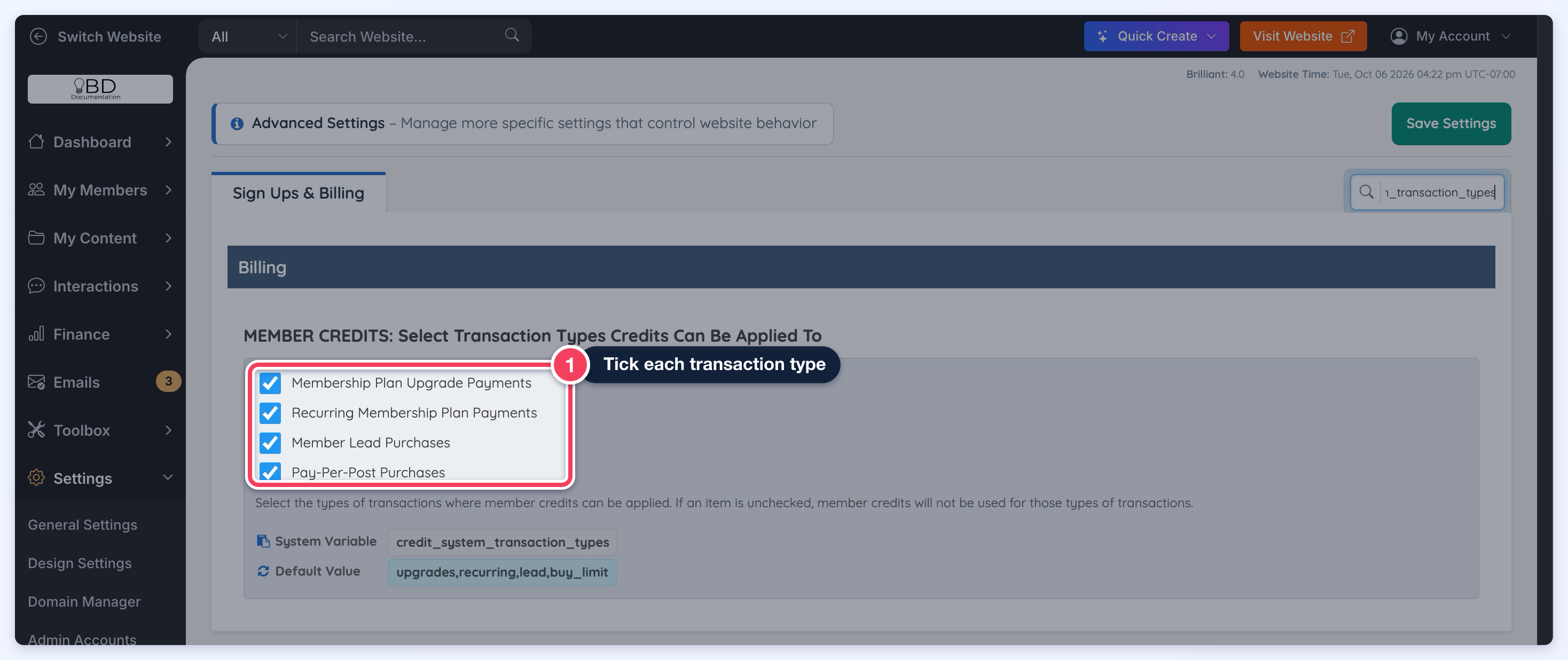Click the settings search magnifier icon
Image resolution: width=1568 pixels, height=660 pixels.
1366,192
